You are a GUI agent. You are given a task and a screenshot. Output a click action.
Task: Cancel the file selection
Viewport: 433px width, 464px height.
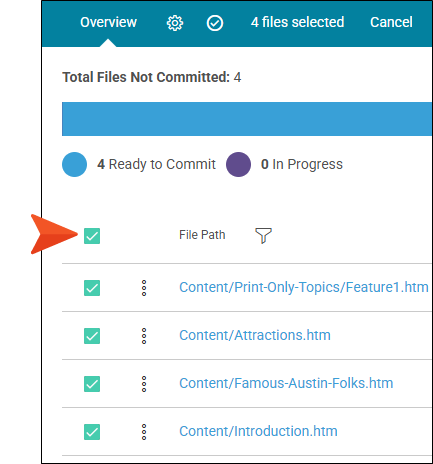point(391,22)
